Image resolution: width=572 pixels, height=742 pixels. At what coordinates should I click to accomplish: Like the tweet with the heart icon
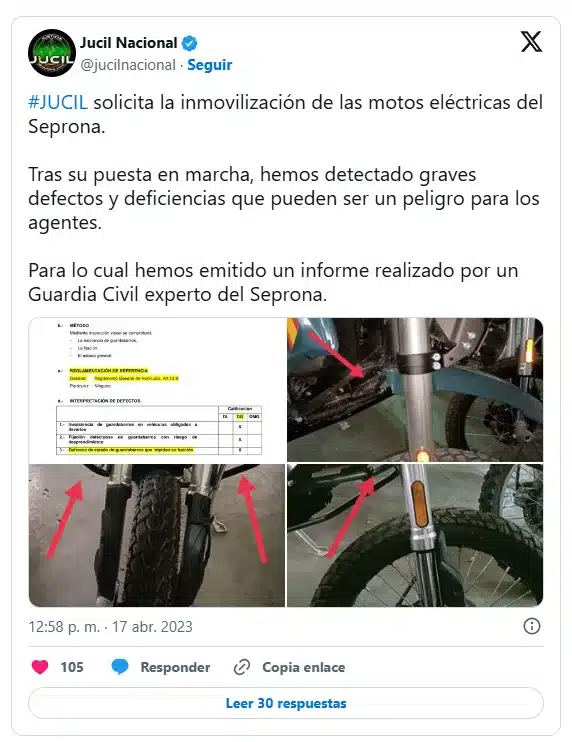point(40,667)
